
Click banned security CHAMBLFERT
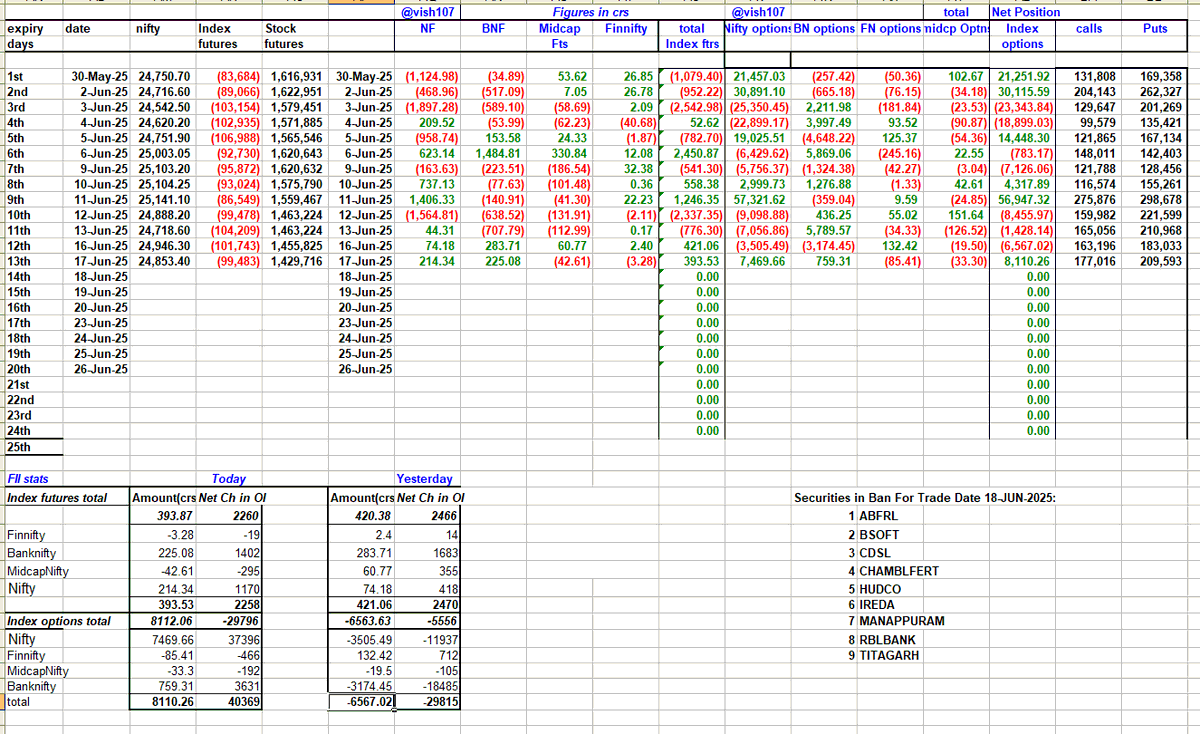900,570
